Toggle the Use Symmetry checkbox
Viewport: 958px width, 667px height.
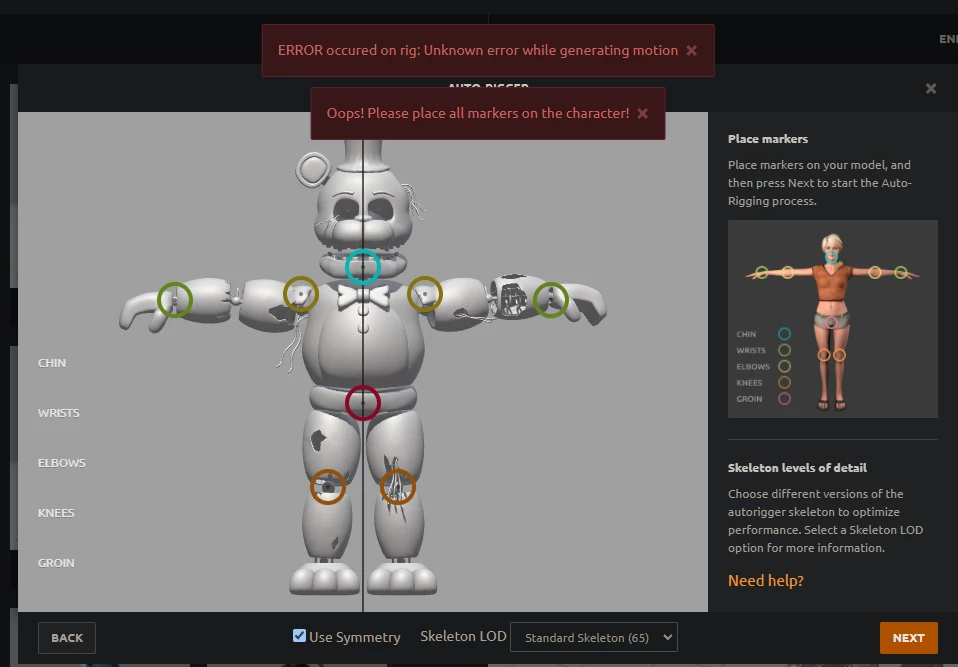(x=299, y=636)
